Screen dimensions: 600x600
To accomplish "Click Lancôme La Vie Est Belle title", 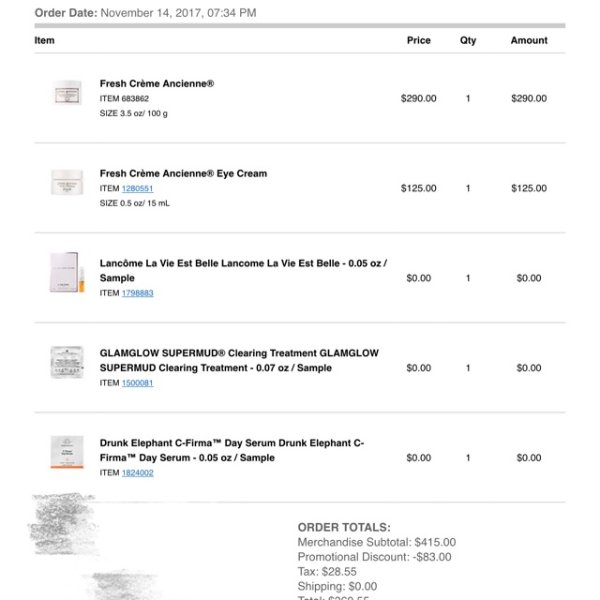I will [243, 271].
